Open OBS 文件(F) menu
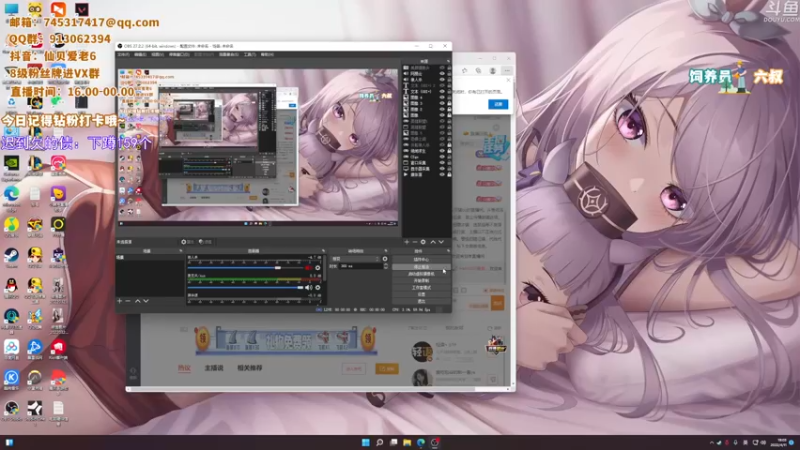The width and height of the screenshot is (800, 450). [x=124, y=55]
